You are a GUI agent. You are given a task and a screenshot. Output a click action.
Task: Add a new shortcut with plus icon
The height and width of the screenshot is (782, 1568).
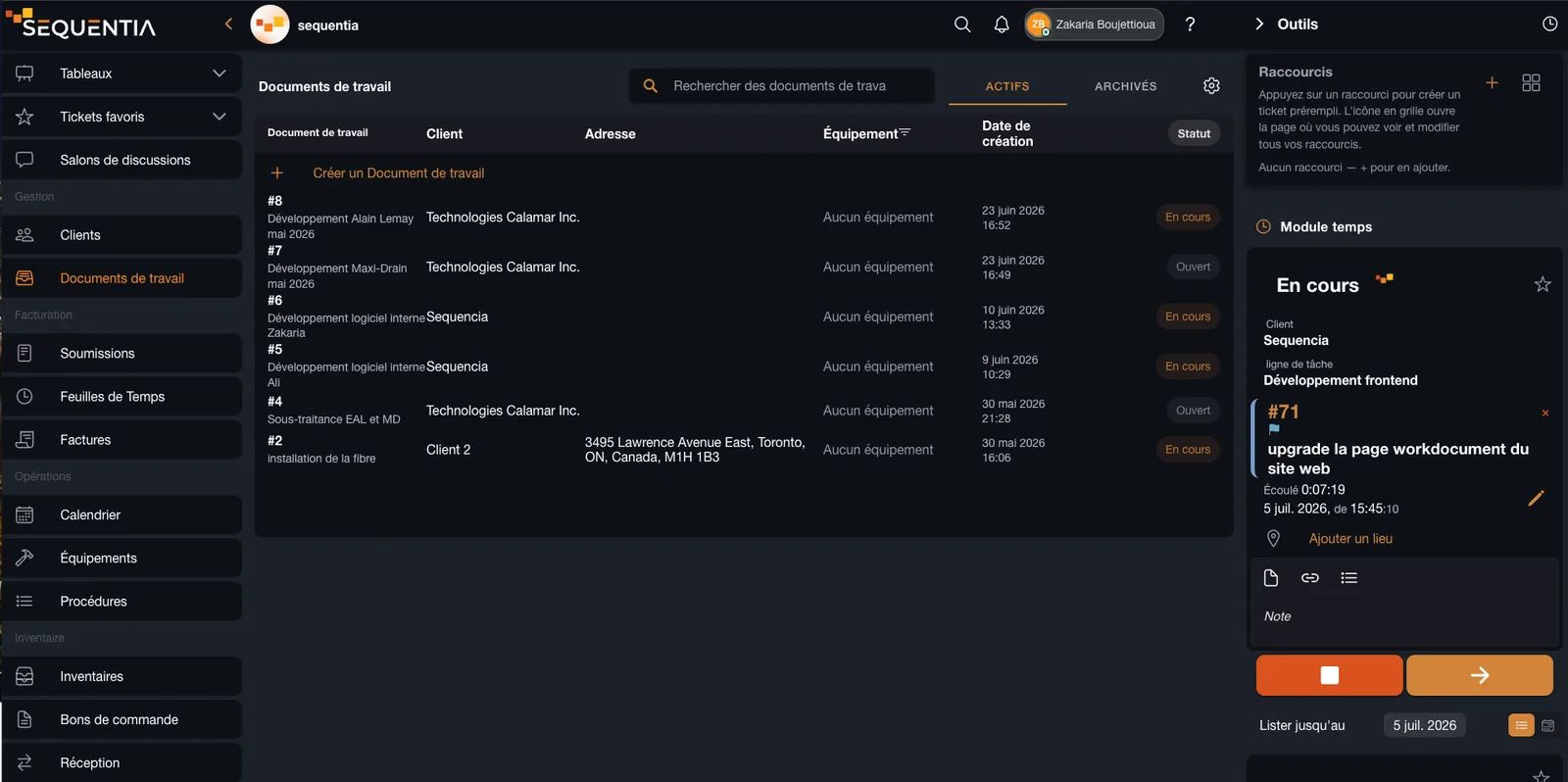[x=1492, y=83]
